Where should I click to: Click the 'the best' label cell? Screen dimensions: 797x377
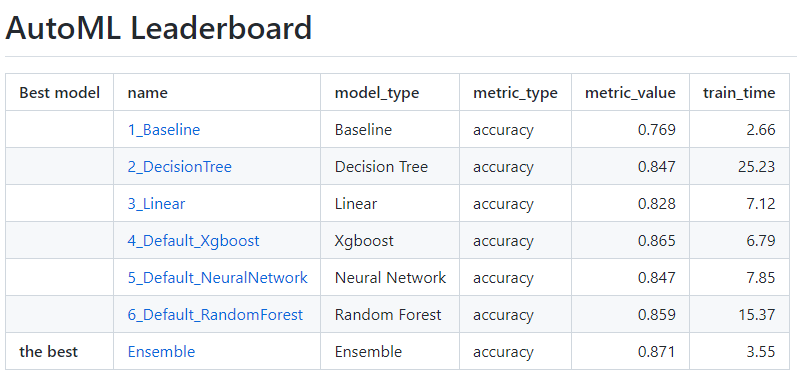pos(48,352)
